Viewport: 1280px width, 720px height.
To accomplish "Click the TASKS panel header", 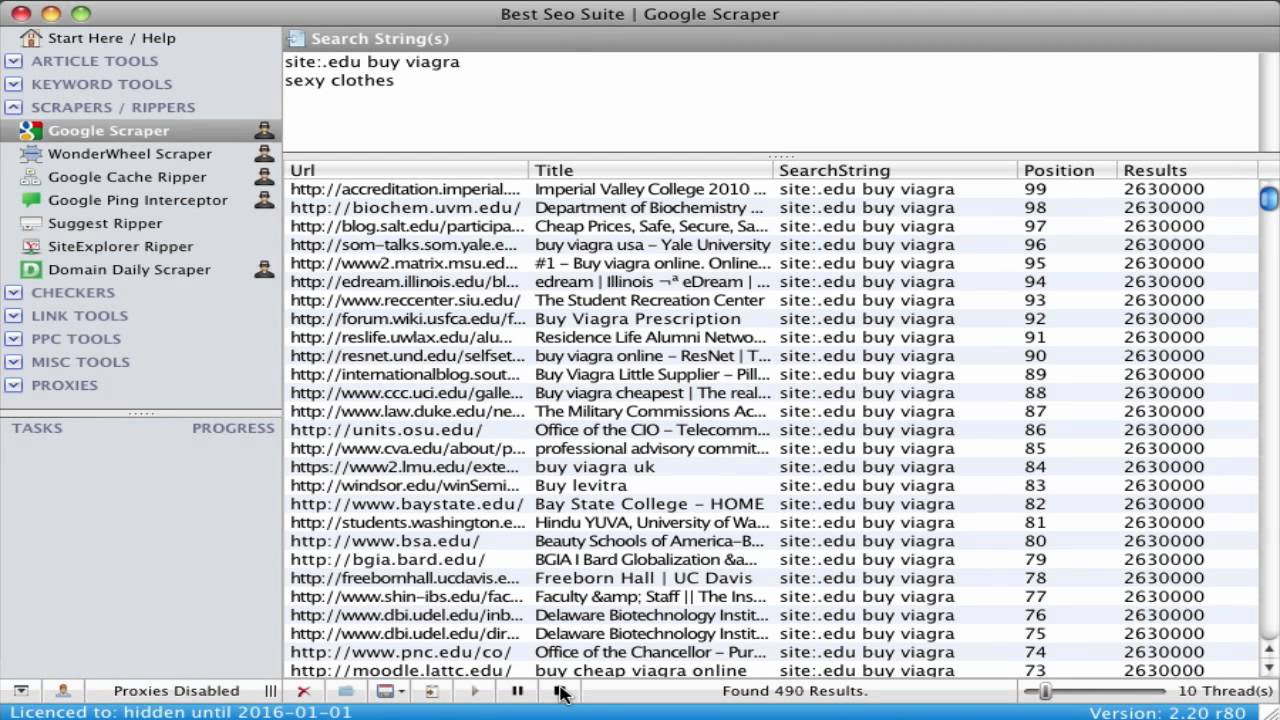I will pyautogui.click(x=37, y=428).
